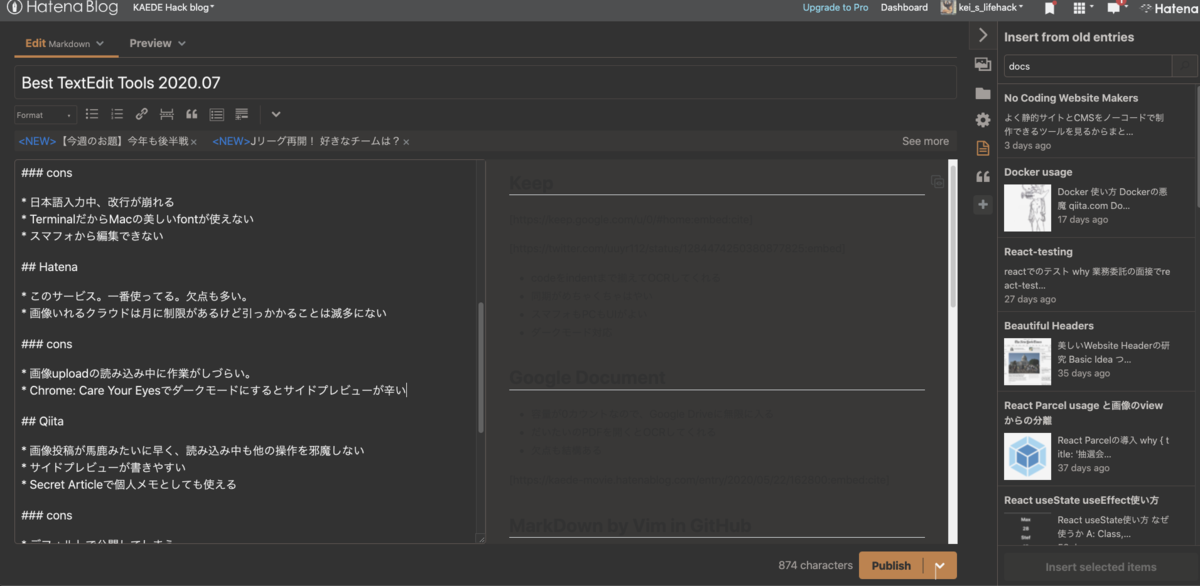Open the Preview tab dropdown arrow
The height and width of the screenshot is (586, 1200).
pos(181,44)
